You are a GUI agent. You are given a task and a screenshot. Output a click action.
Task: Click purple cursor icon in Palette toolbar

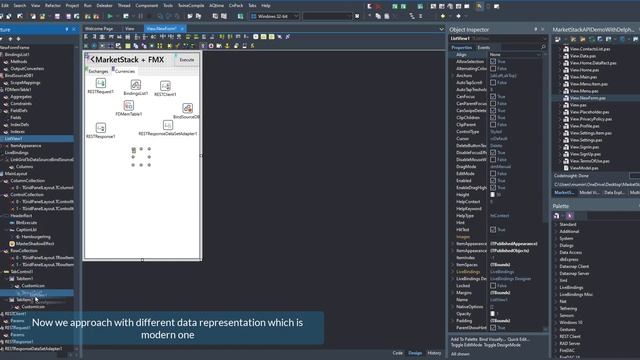click(x=570, y=216)
